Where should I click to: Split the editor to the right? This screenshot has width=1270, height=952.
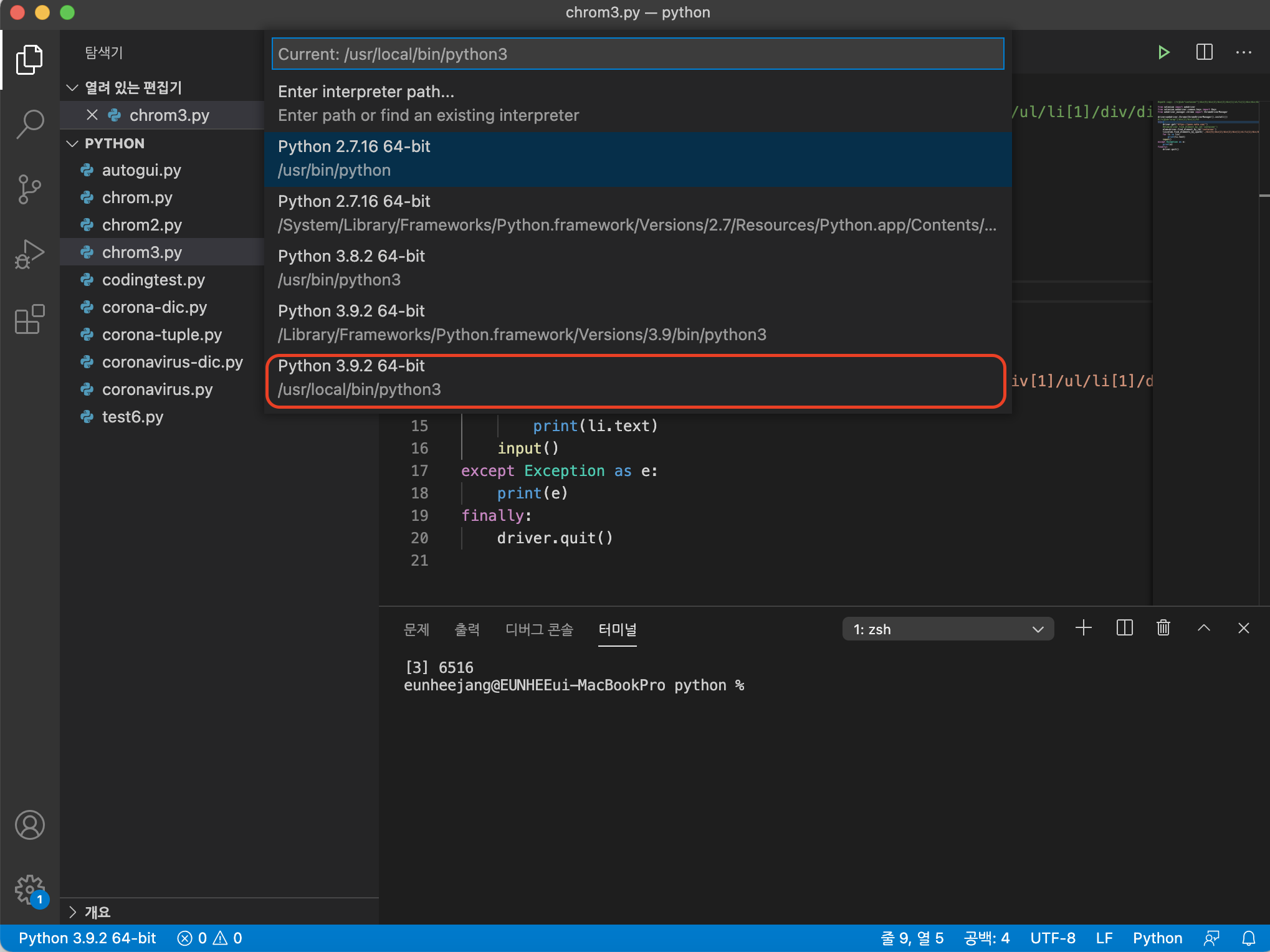point(1204,52)
